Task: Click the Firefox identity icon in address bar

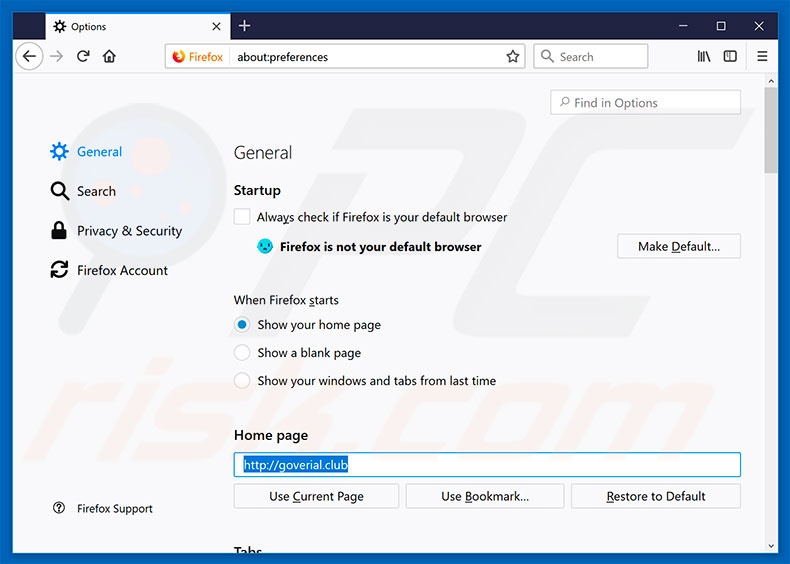Action: coord(198,56)
